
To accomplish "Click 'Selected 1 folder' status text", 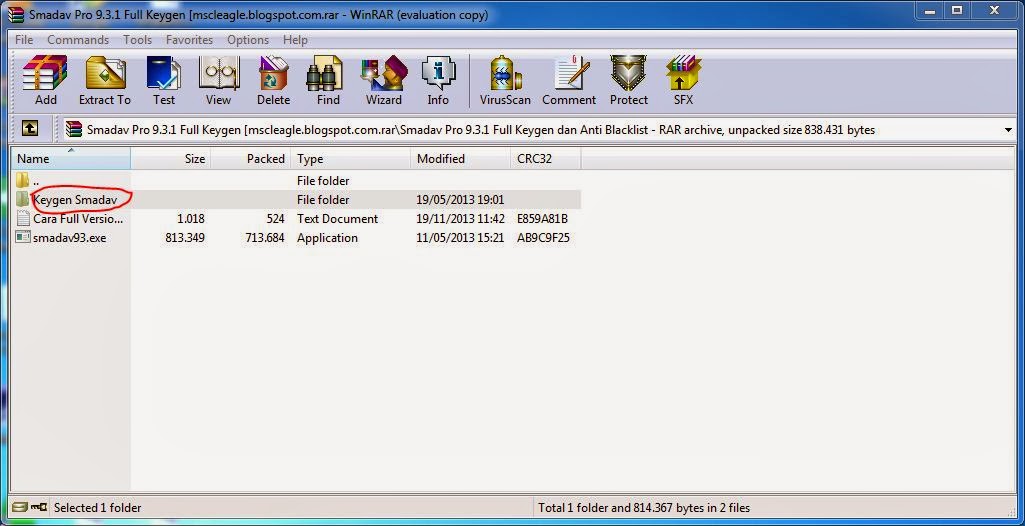I will tap(97, 508).
